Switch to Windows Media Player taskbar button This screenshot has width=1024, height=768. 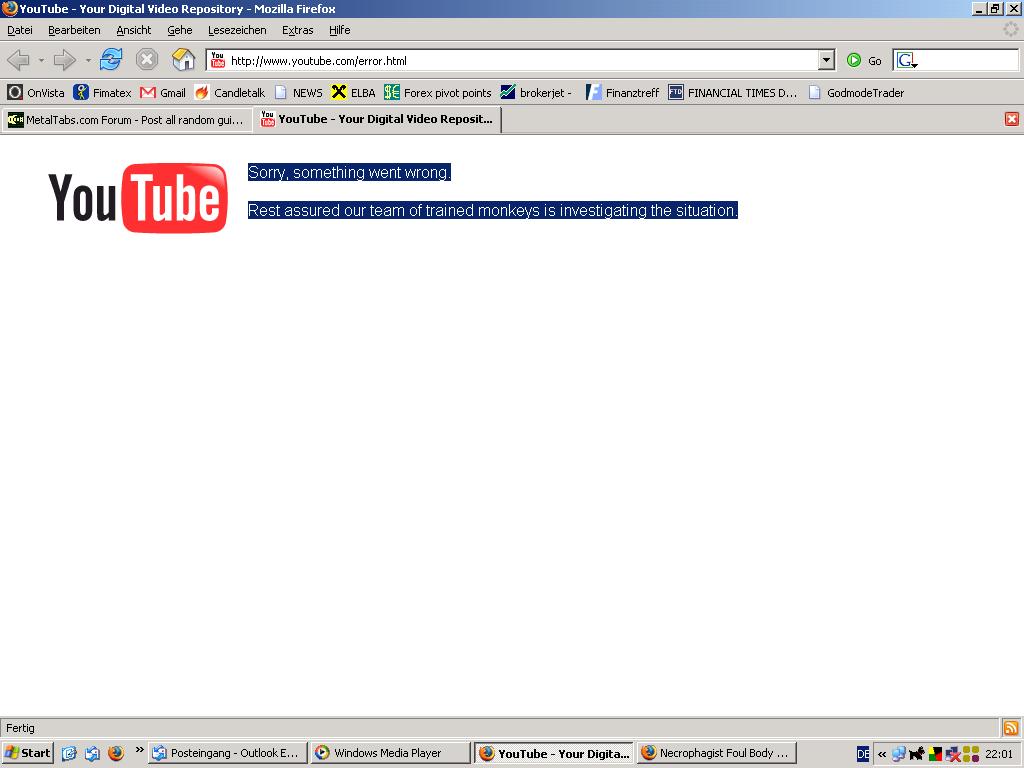coord(391,753)
